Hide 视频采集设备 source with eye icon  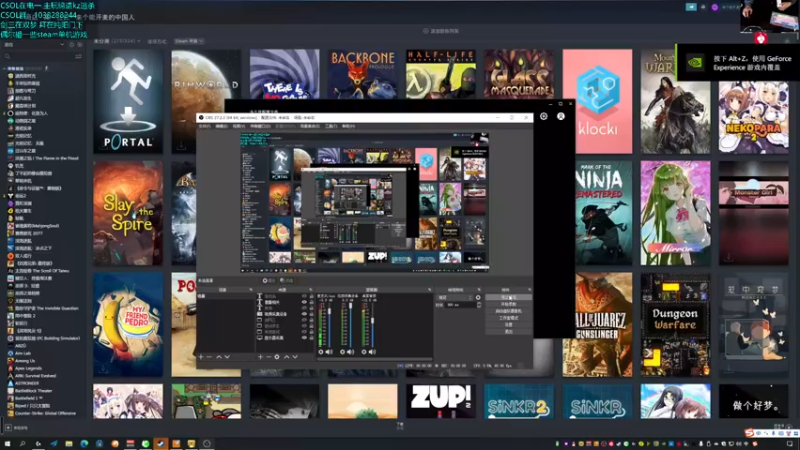305,314
